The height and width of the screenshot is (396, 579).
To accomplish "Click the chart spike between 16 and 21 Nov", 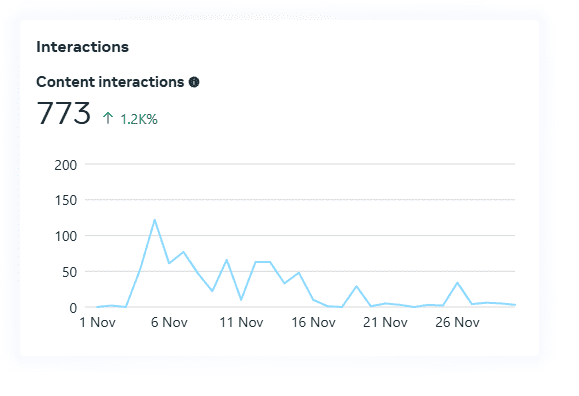I will pyautogui.click(x=356, y=286).
